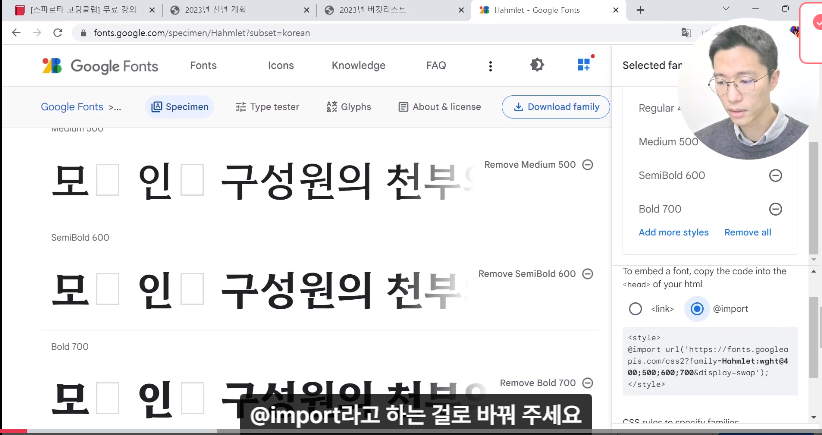Remove SemiBold 600 minus icon in specimen list
The height and width of the screenshot is (435, 822).
(588, 274)
